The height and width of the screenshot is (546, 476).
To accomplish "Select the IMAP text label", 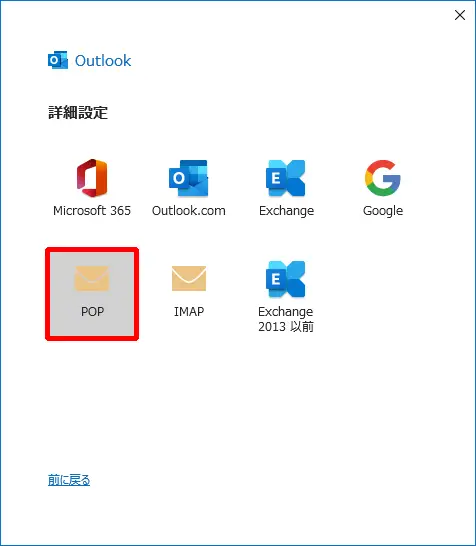I will (189, 311).
